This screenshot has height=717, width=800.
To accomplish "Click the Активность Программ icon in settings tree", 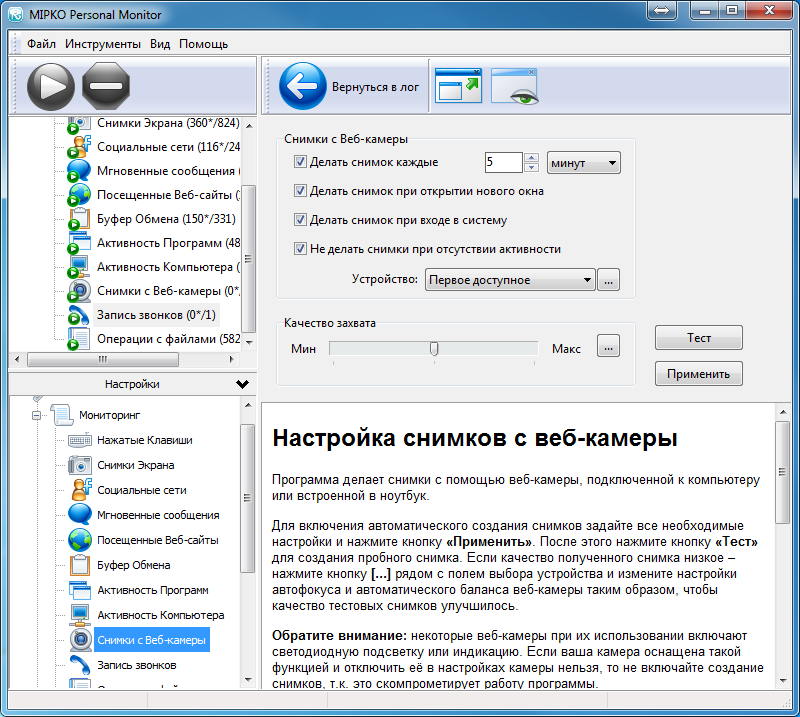I will [80, 590].
